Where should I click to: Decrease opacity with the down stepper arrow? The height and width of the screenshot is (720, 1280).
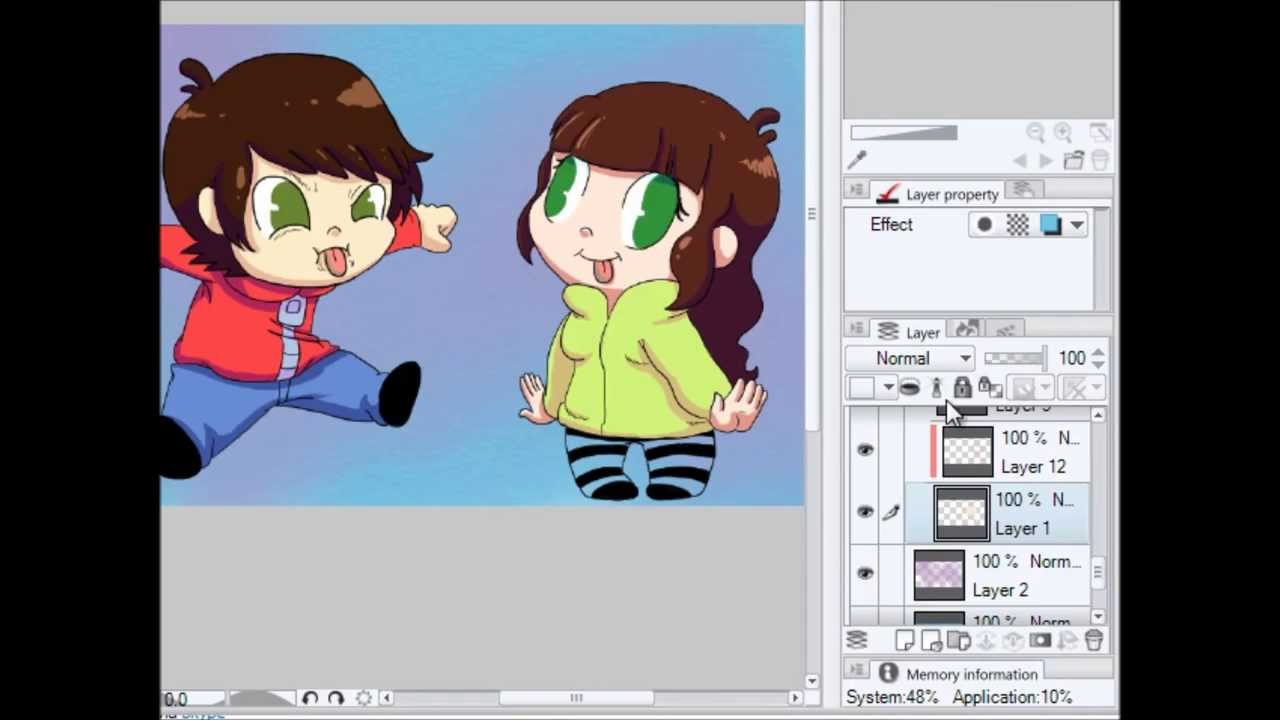(x=1098, y=364)
